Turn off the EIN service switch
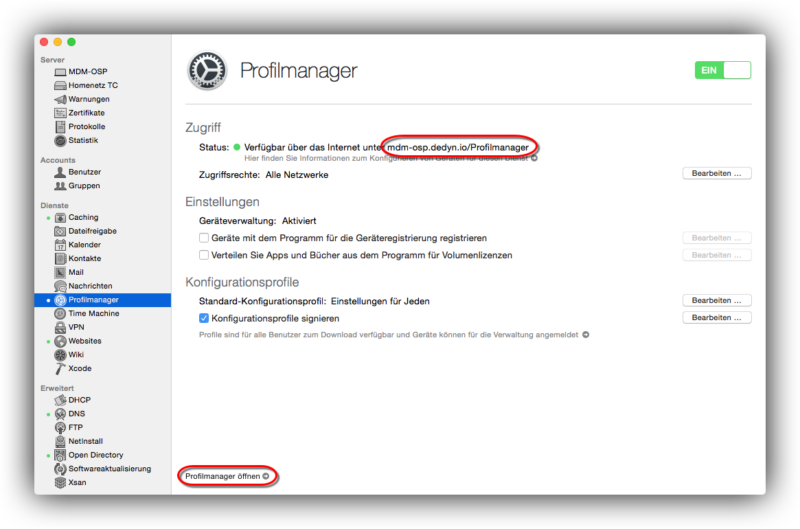Viewport: 800px width, 529px height. point(722,70)
